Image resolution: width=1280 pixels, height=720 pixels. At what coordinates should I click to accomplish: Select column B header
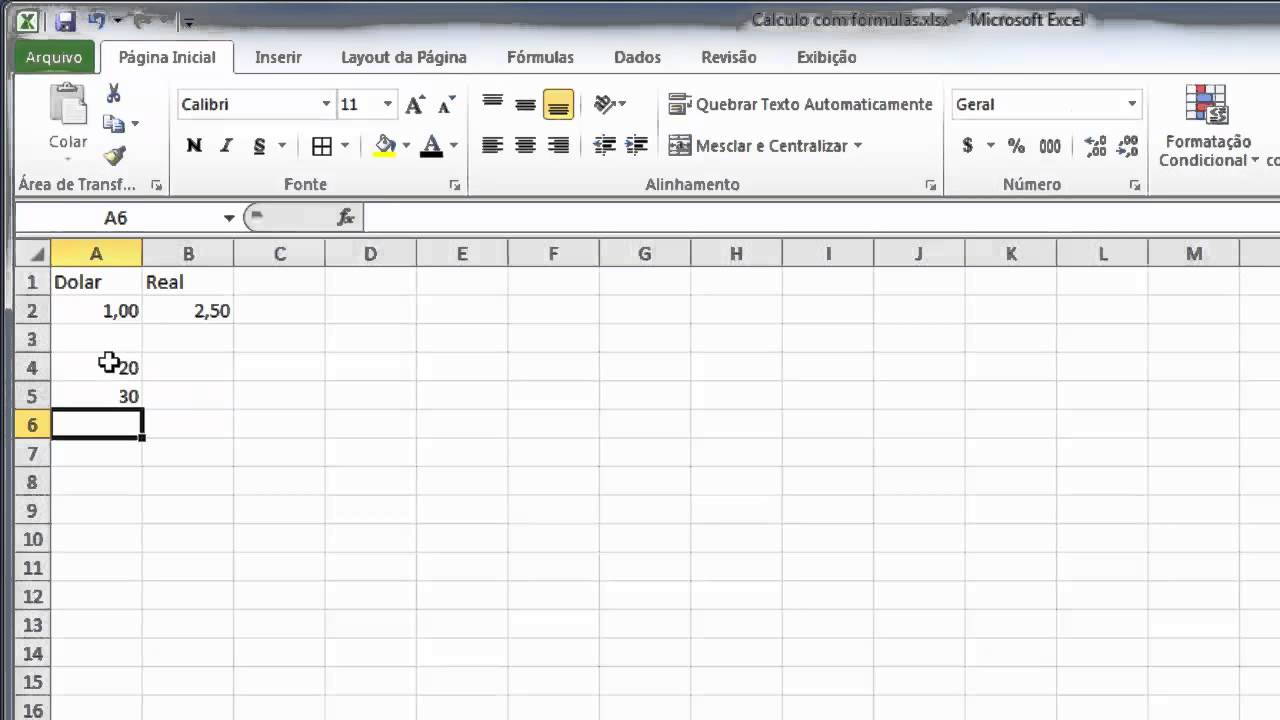188,254
